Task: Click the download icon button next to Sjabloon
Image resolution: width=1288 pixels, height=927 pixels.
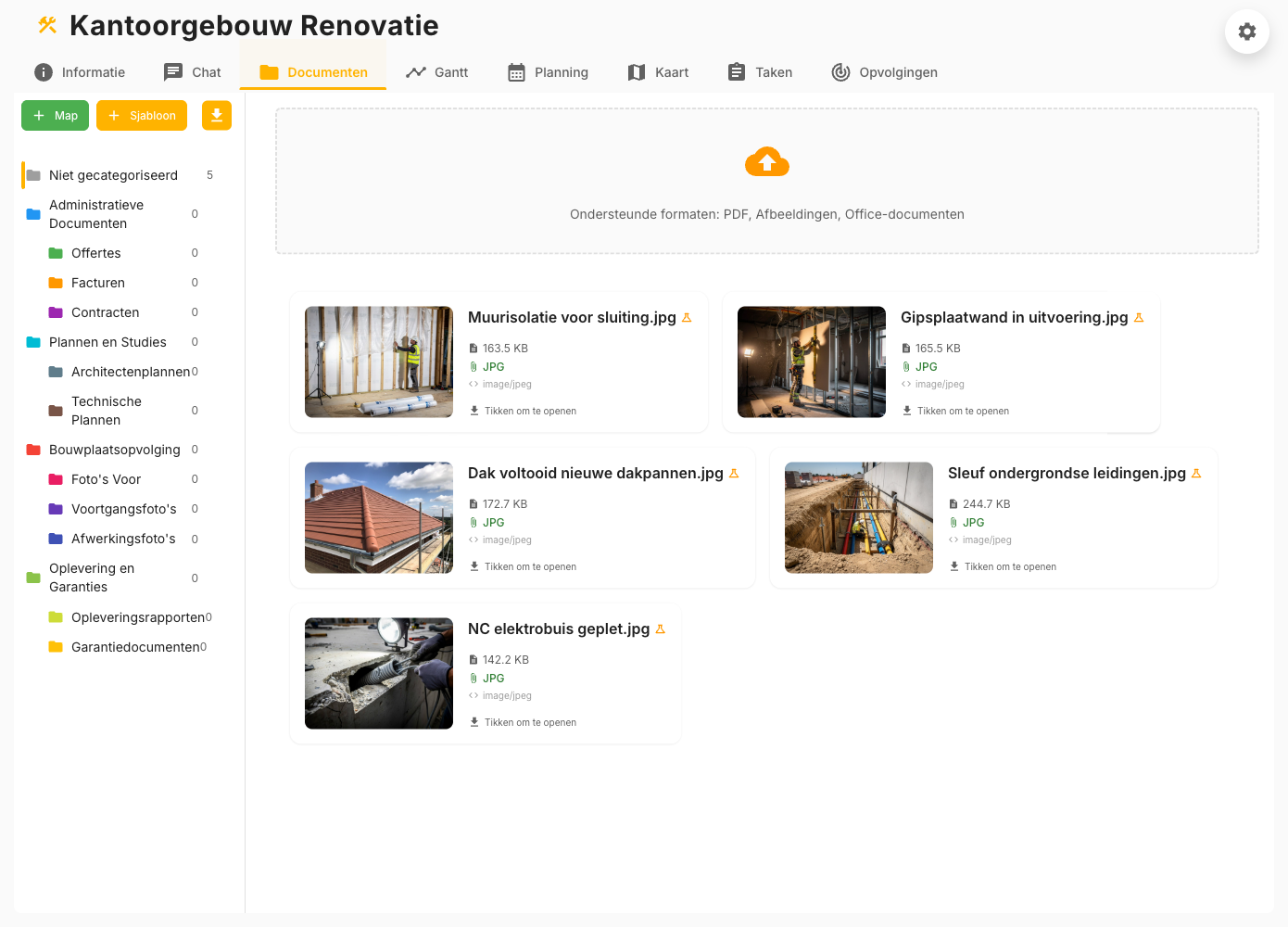Action: (x=216, y=115)
